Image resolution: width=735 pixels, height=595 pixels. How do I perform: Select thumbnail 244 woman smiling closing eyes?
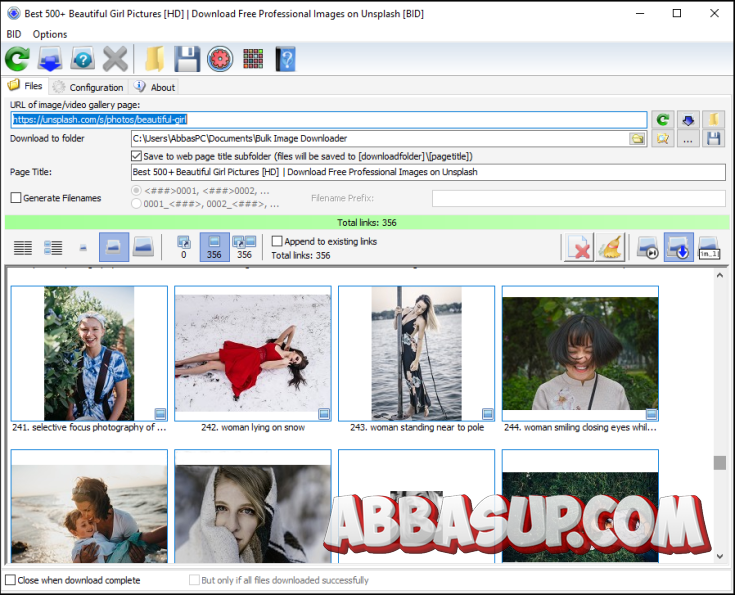(x=580, y=354)
